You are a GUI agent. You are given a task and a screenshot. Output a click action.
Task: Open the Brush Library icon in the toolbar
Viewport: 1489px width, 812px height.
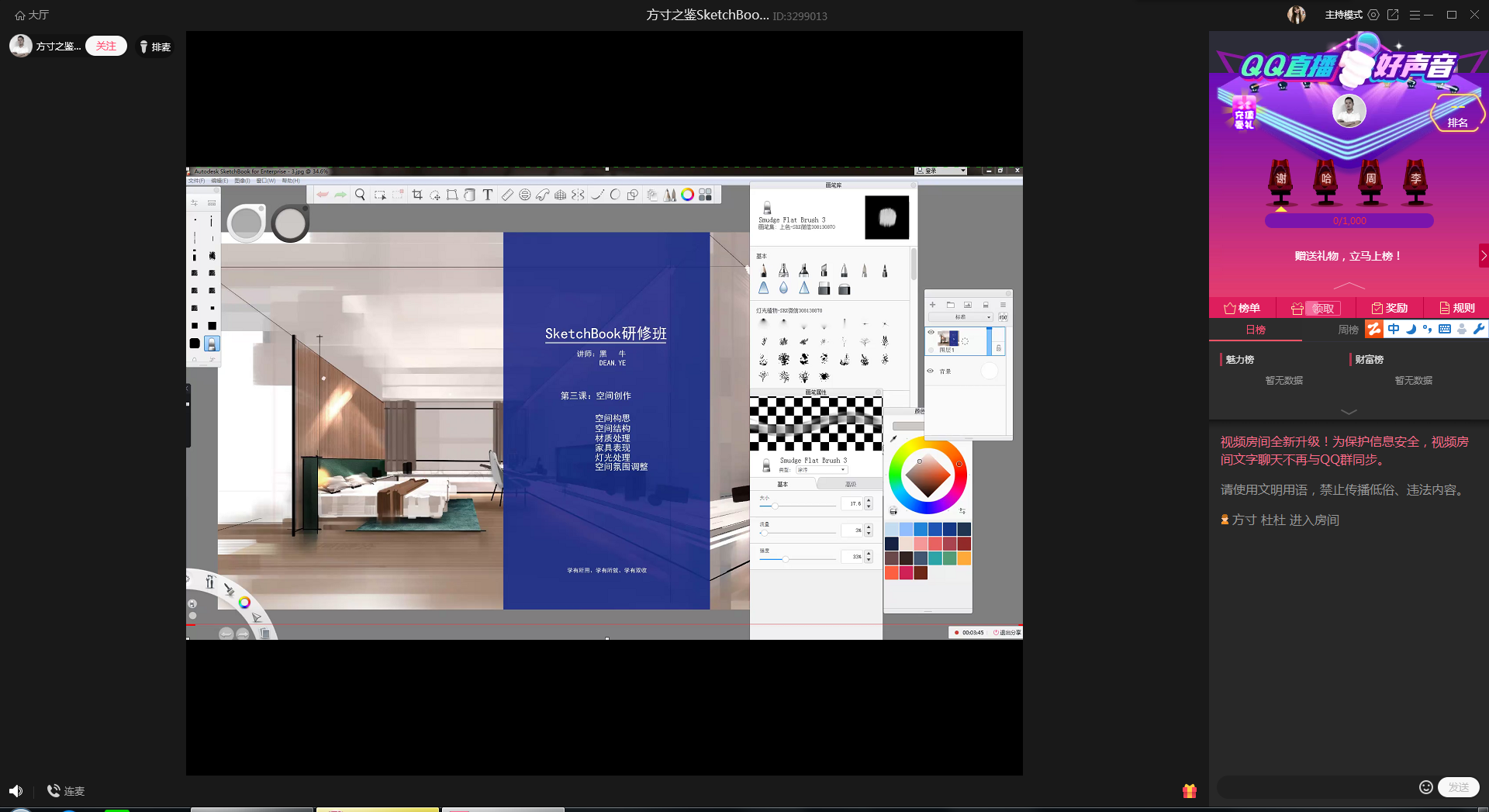[x=669, y=195]
